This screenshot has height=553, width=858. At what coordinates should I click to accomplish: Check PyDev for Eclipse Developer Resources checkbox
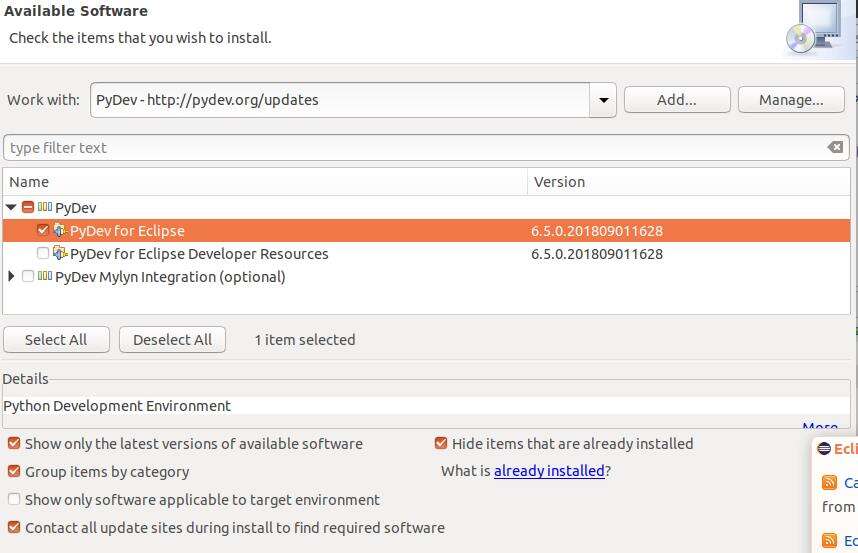click(43, 253)
